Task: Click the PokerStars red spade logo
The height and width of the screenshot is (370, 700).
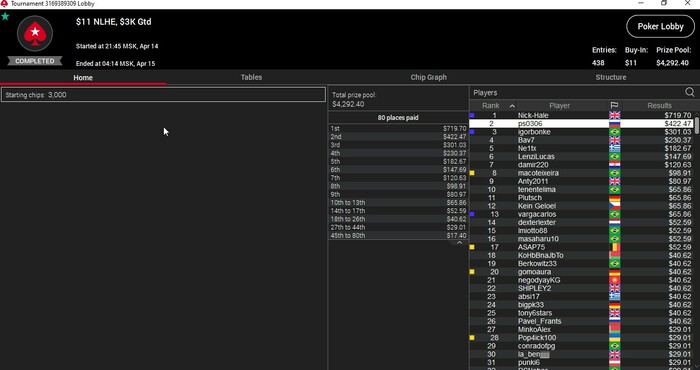Action: (x=35, y=33)
